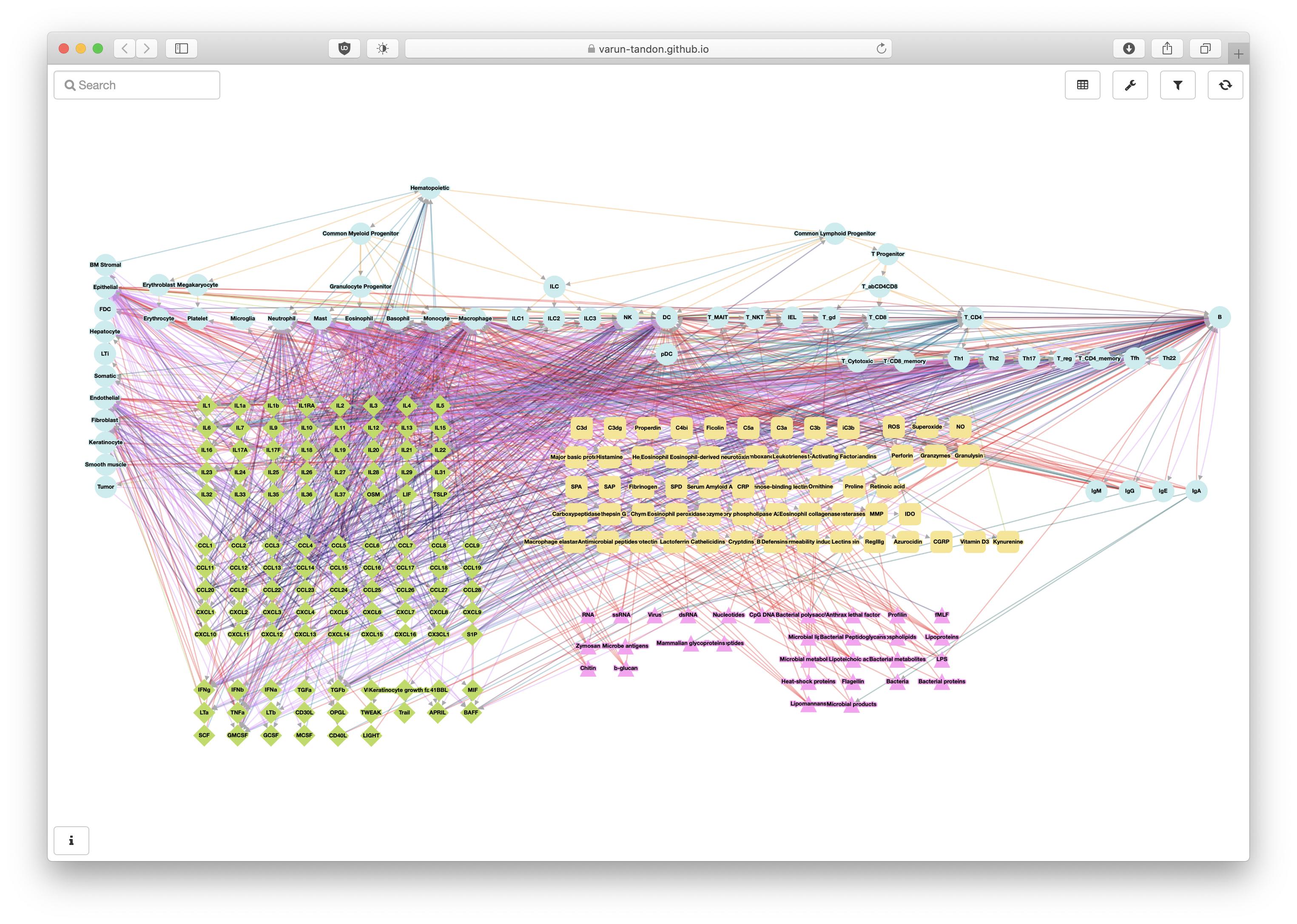Click the Share icon in Safari
1297x924 pixels.
(1167, 48)
